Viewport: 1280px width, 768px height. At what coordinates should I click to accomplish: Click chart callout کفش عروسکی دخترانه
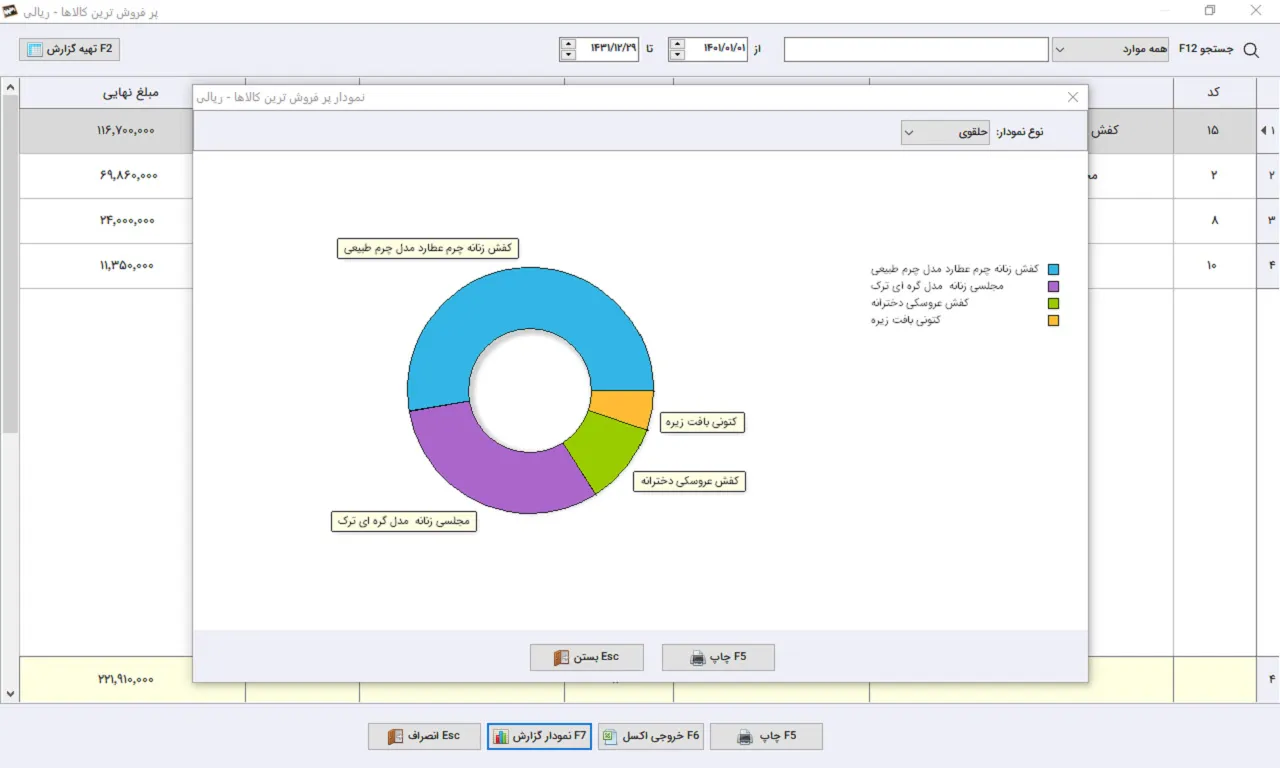pos(690,481)
